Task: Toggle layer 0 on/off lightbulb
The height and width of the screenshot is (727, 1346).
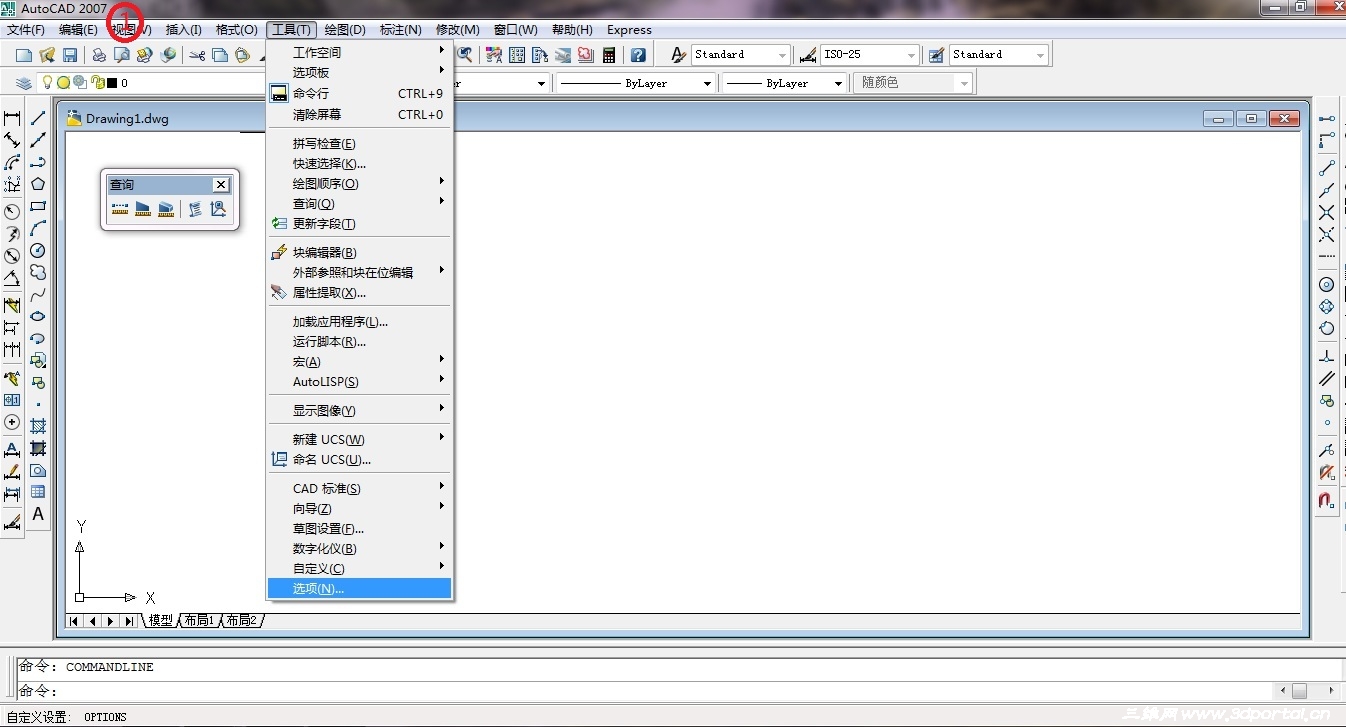Action: click(46, 83)
